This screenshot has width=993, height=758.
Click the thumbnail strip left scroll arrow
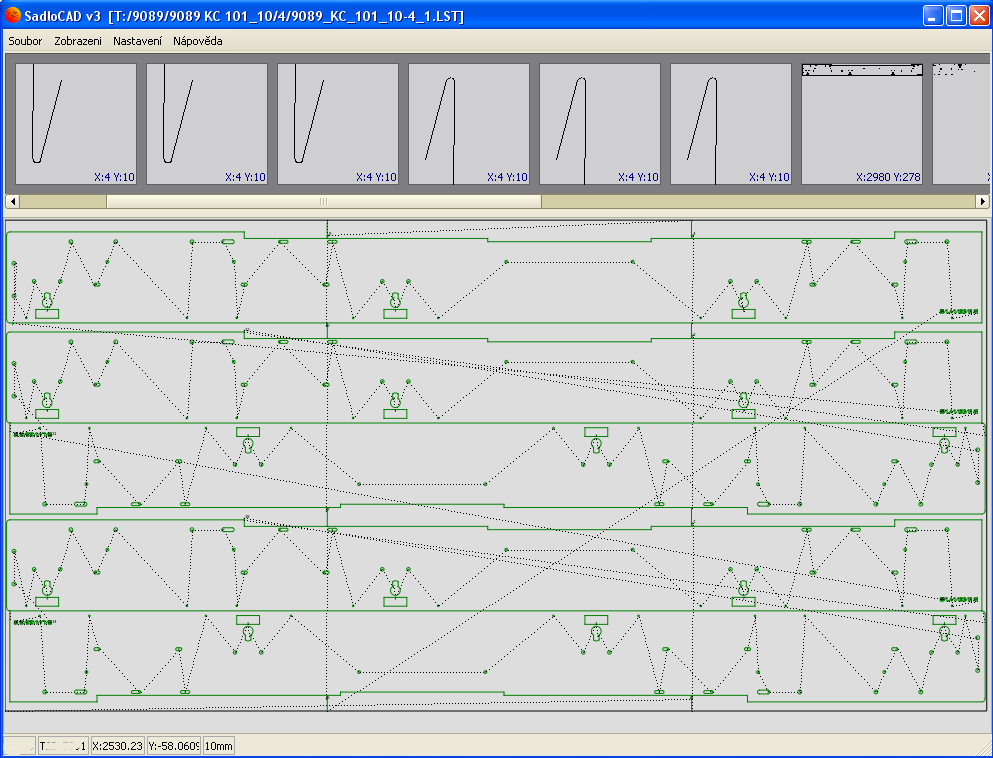pyautogui.click(x=13, y=201)
